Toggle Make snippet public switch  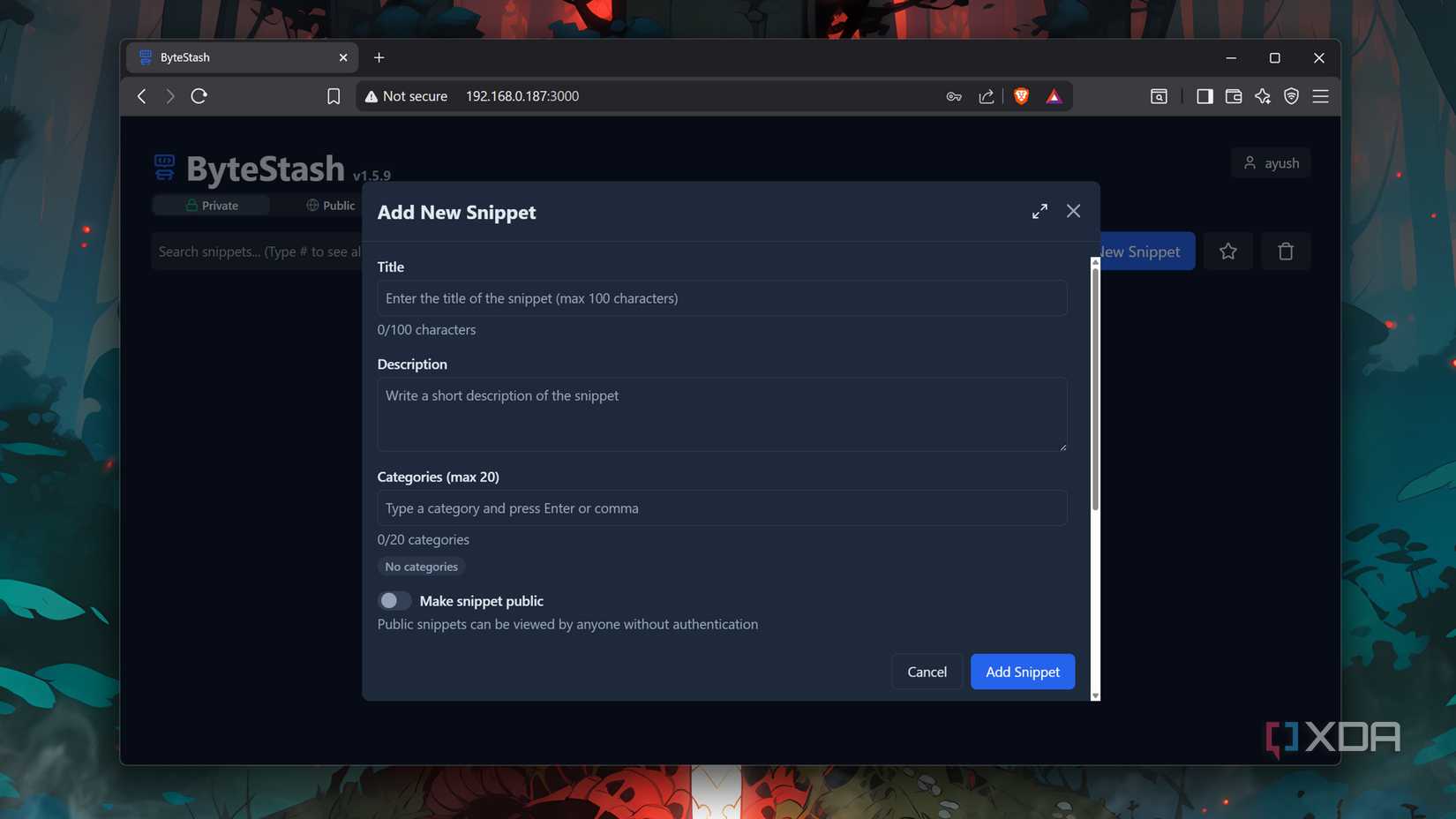tap(394, 601)
